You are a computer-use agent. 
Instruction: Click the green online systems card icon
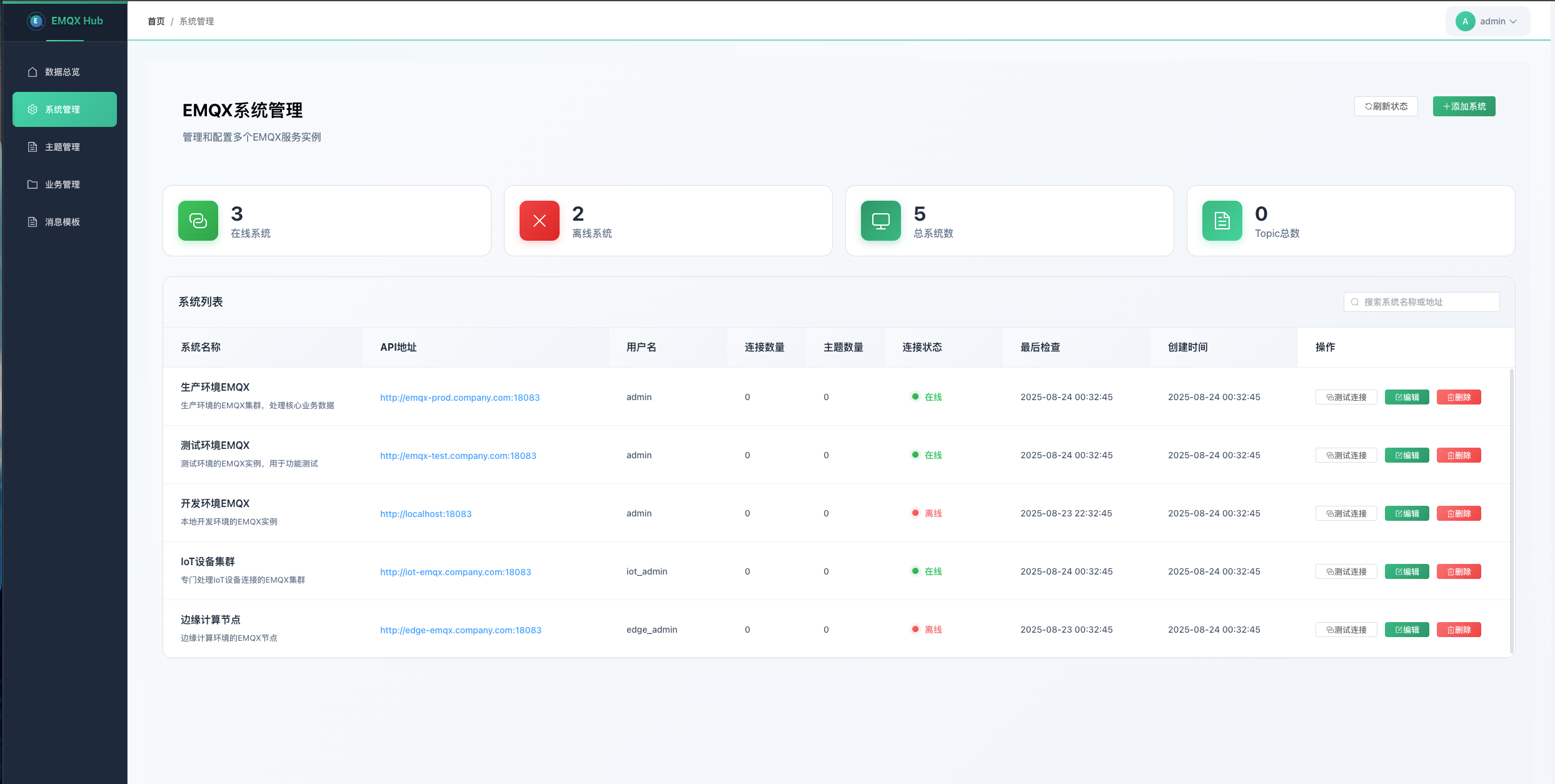point(198,221)
